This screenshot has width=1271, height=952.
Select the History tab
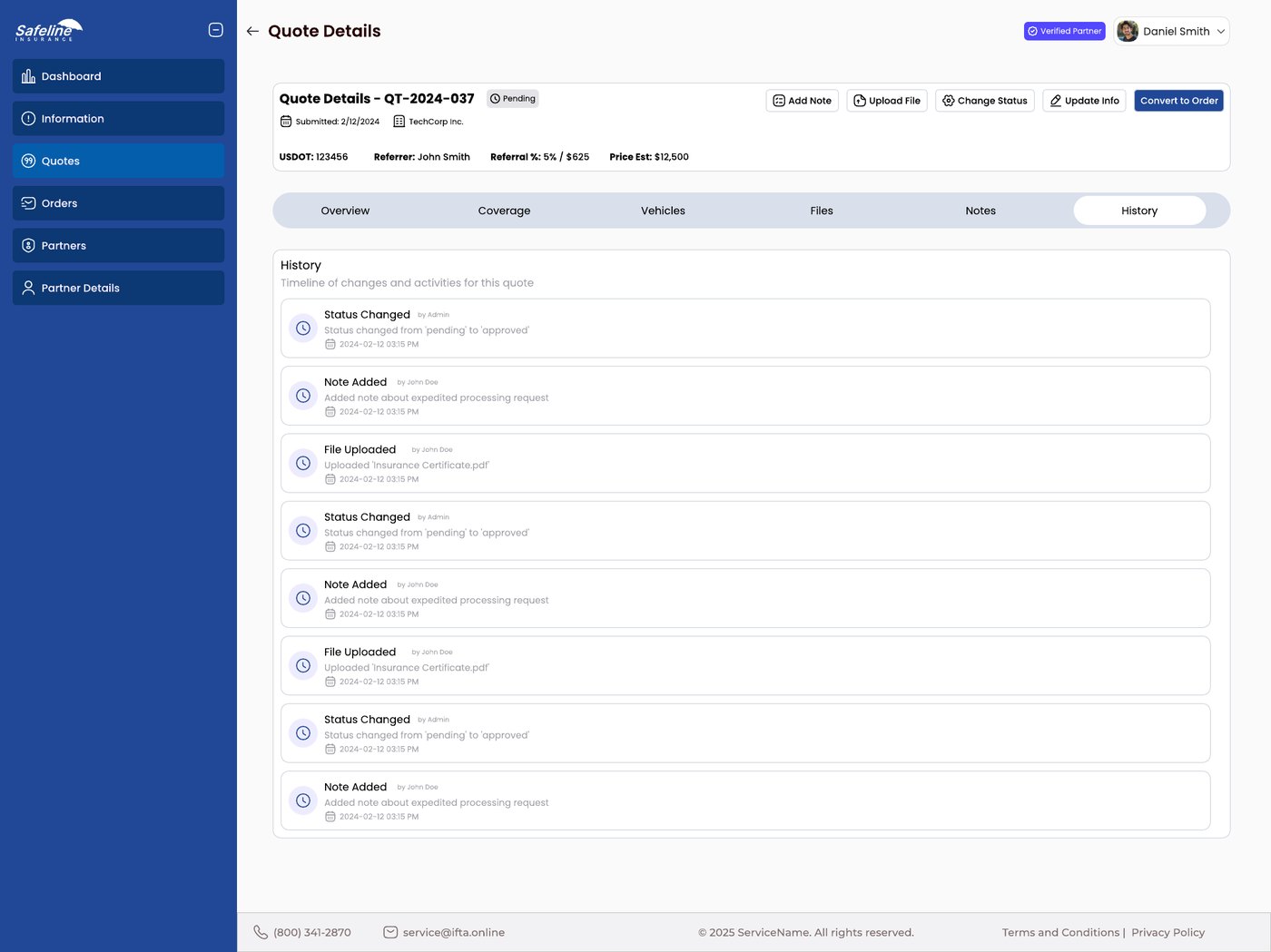point(1139,211)
